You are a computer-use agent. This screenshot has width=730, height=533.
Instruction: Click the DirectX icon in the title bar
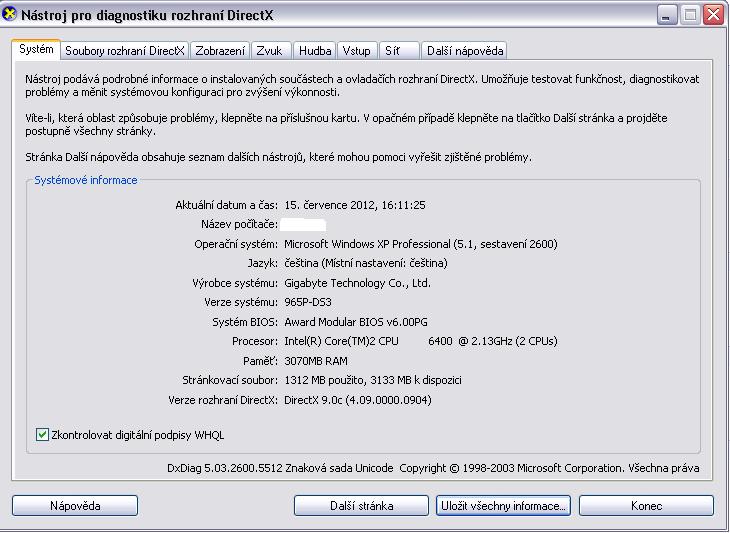point(9,14)
